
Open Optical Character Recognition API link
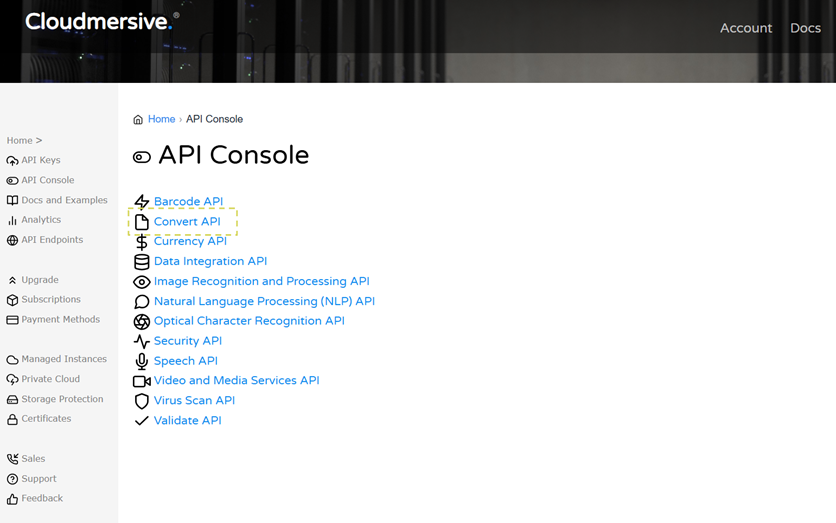point(249,321)
